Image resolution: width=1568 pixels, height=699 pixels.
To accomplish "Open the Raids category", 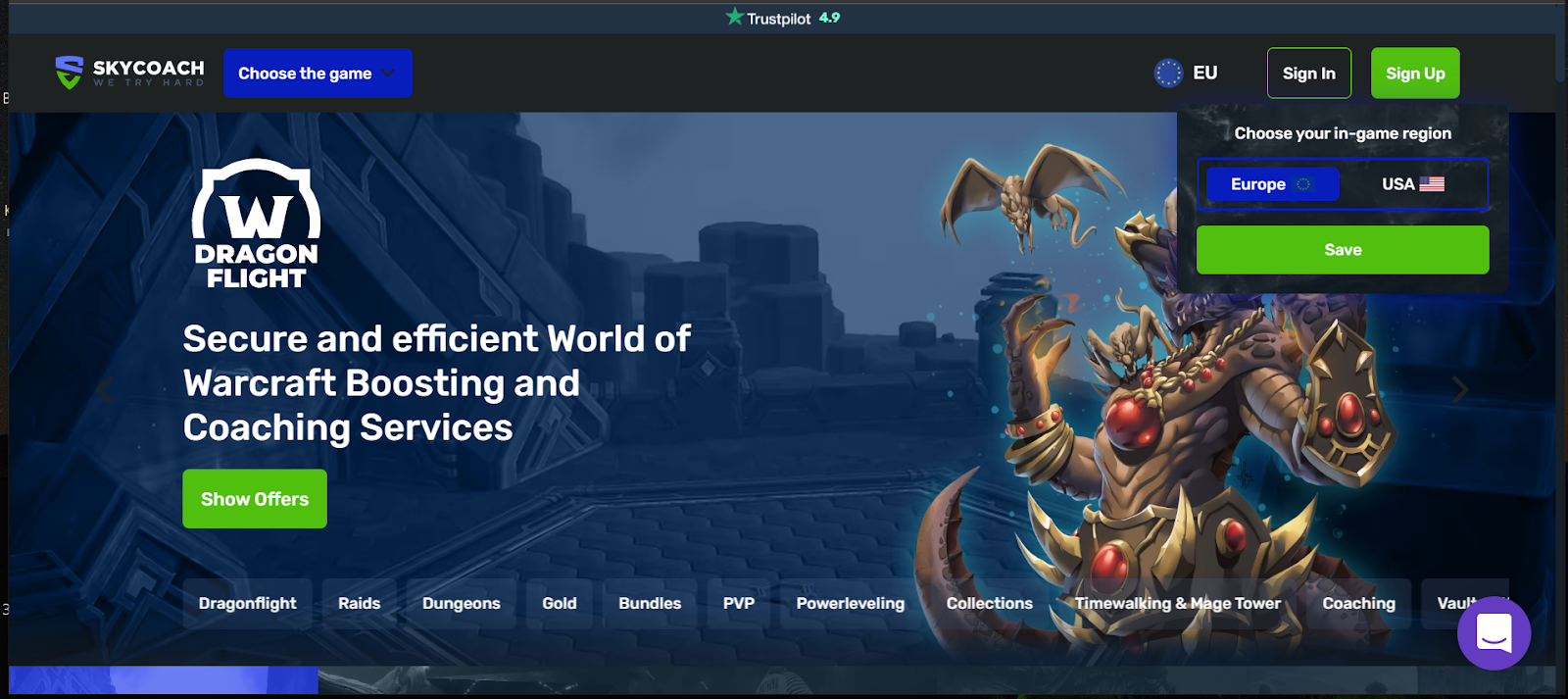I will click(360, 604).
